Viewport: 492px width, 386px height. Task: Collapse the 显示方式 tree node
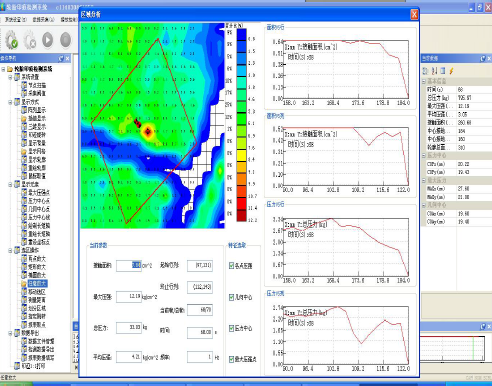(x=10, y=102)
